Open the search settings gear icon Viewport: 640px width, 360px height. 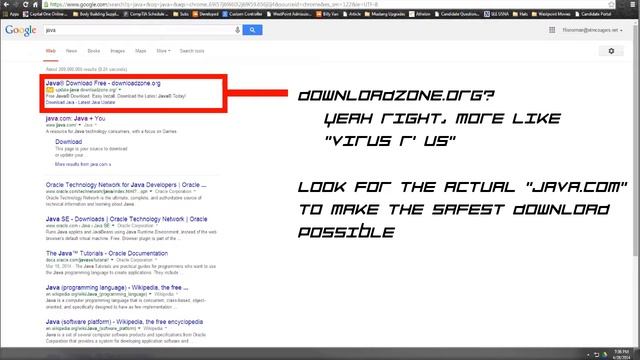click(x=611, y=51)
